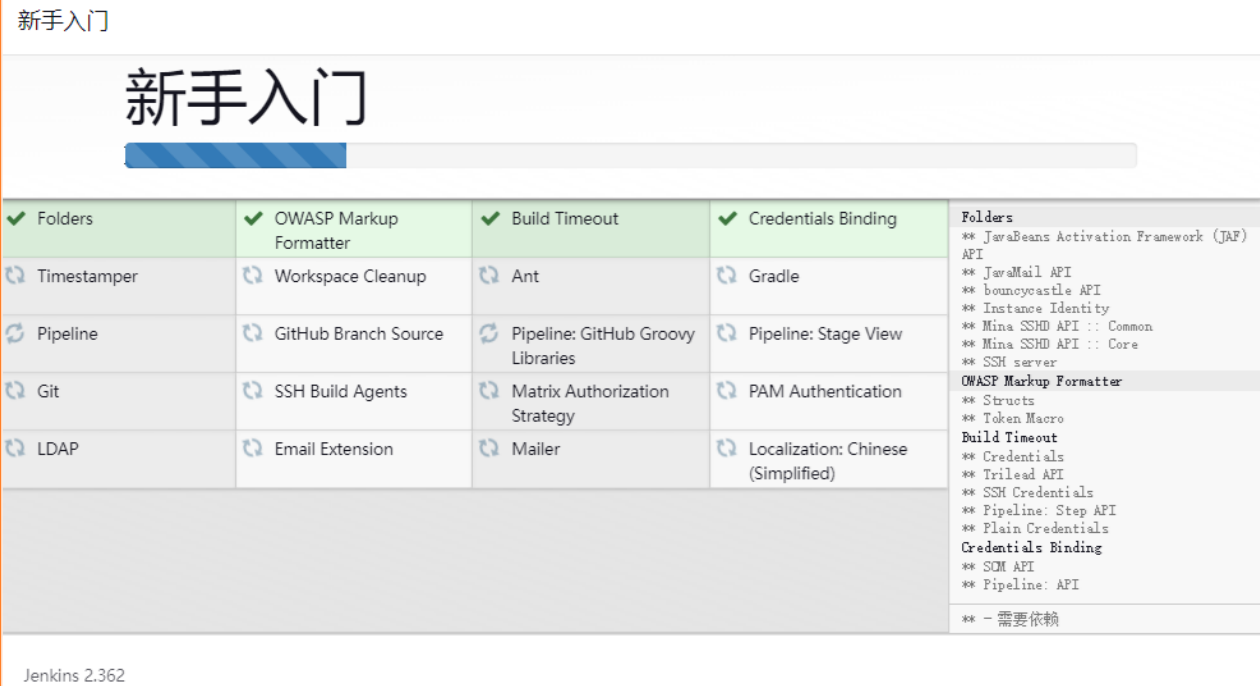This screenshot has height=686, width=1260.
Task: Select the Mailer plugin label
Action: click(536, 449)
